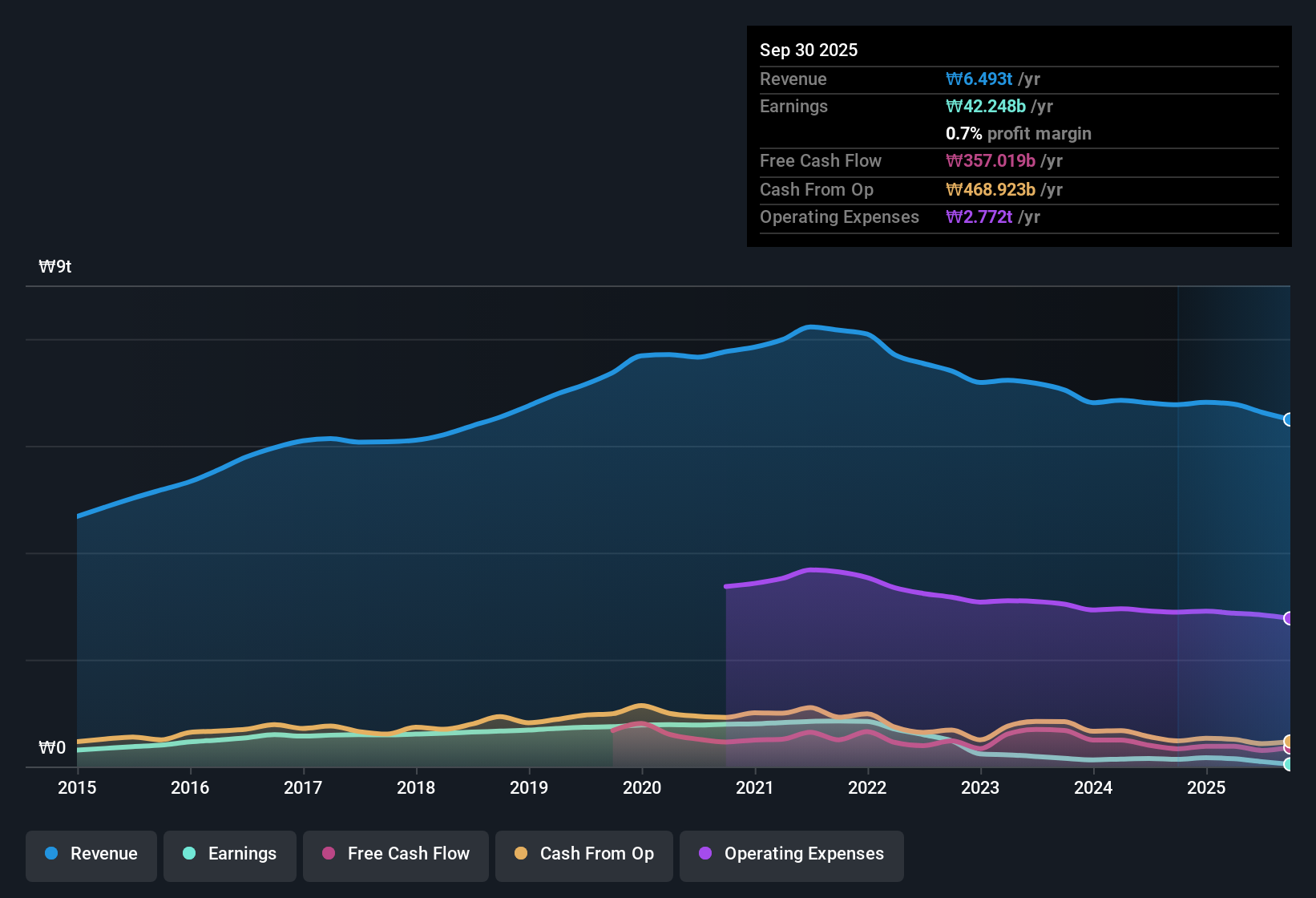Expand the Cash From Op legend entry
Image resolution: width=1316 pixels, height=898 pixels.
coord(583,854)
